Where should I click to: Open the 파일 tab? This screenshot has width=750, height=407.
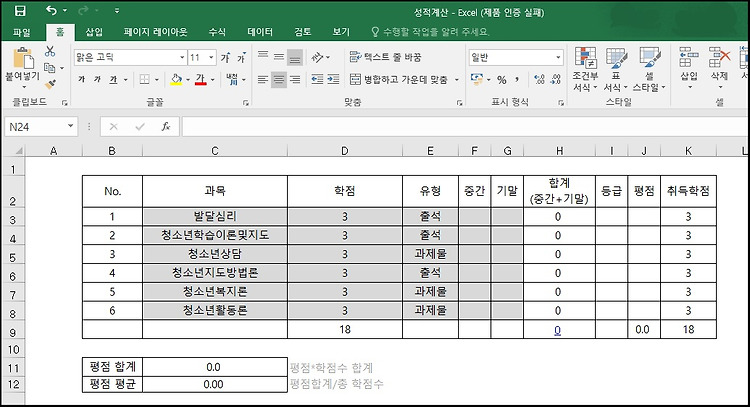click(x=22, y=32)
